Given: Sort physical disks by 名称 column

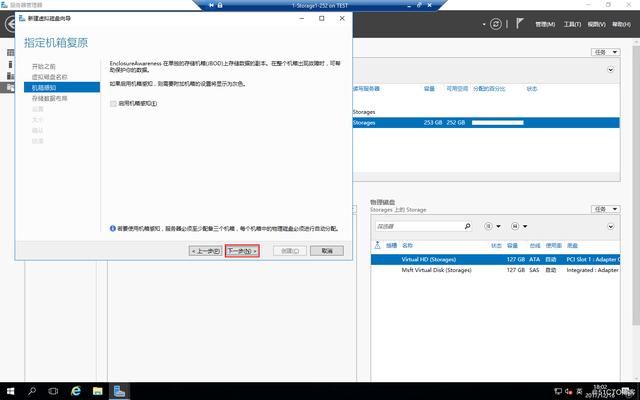Looking at the screenshot, I should [407, 245].
